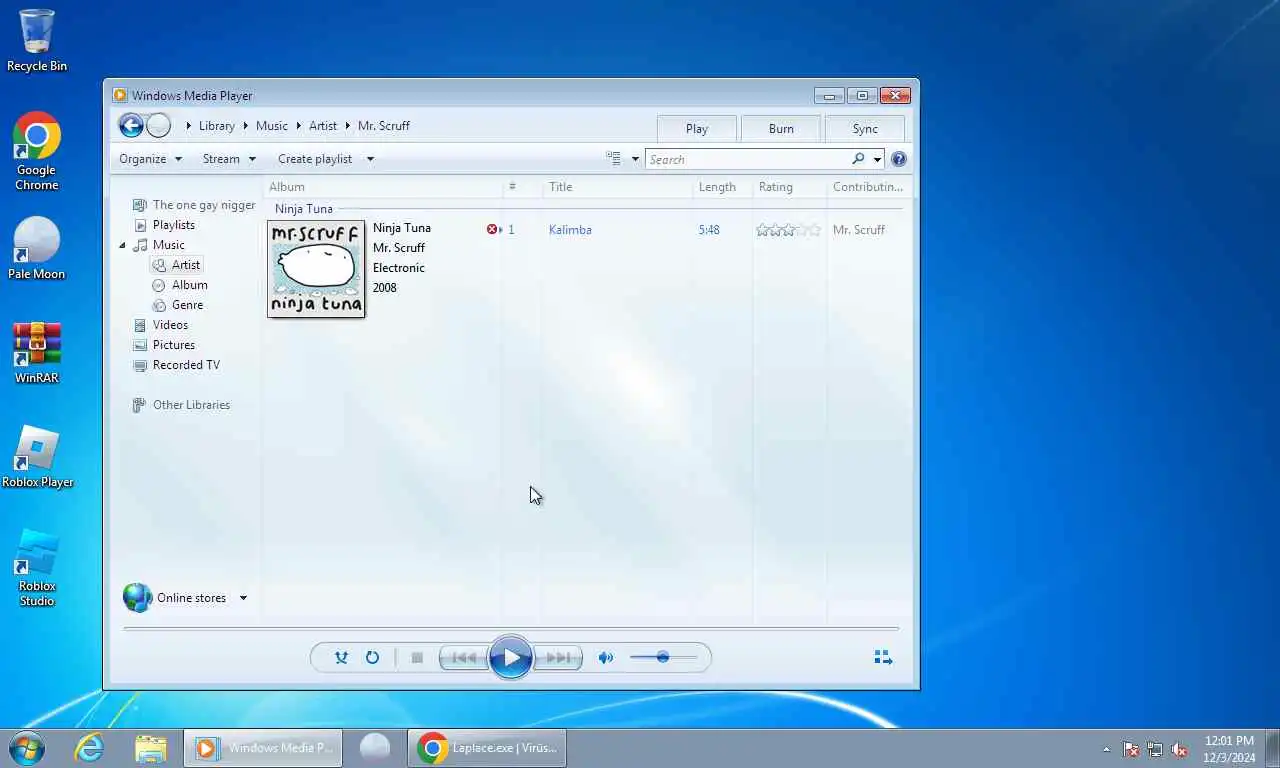This screenshot has width=1280, height=768.
Task: Stop playback with the Stop button
Action: click(417, 657)
